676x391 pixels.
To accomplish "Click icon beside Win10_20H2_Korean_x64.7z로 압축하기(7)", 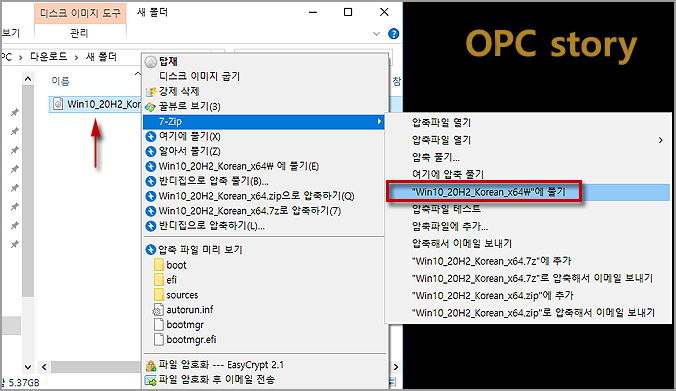I will [150, 211].
